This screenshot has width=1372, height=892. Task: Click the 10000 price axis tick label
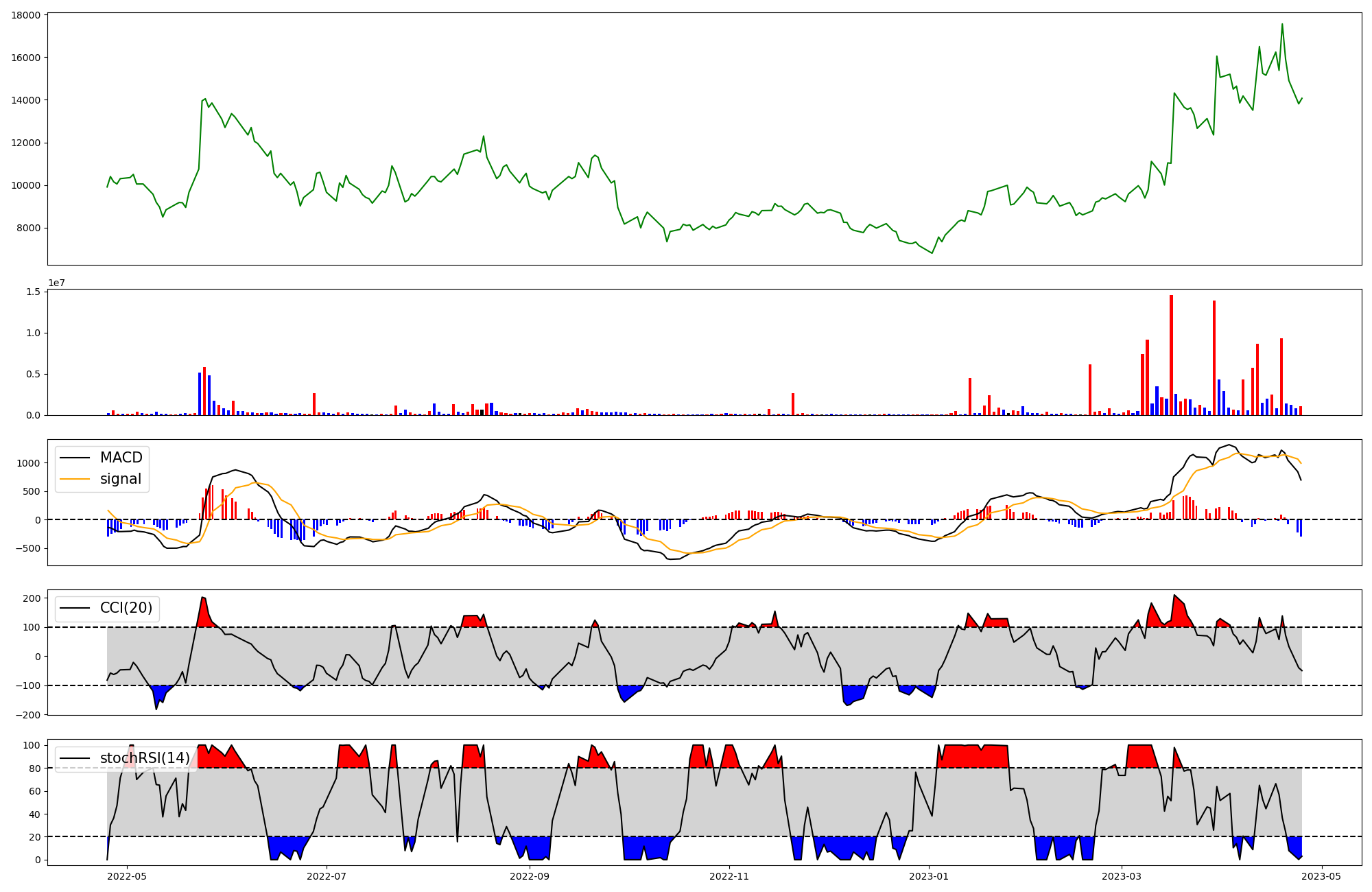[25, 185]
